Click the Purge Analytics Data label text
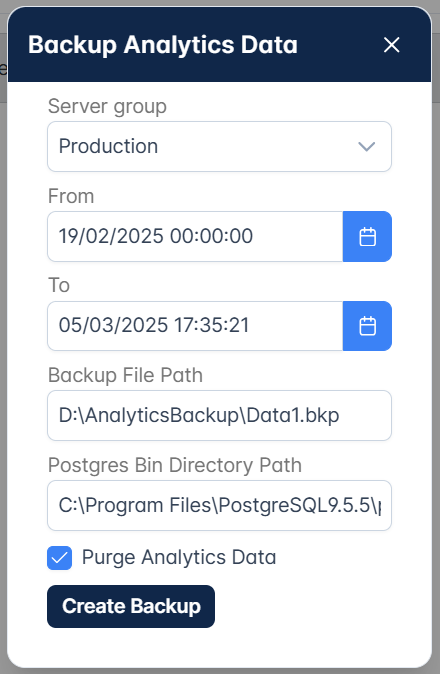440x674 pixels. click(x=179, y=558)
